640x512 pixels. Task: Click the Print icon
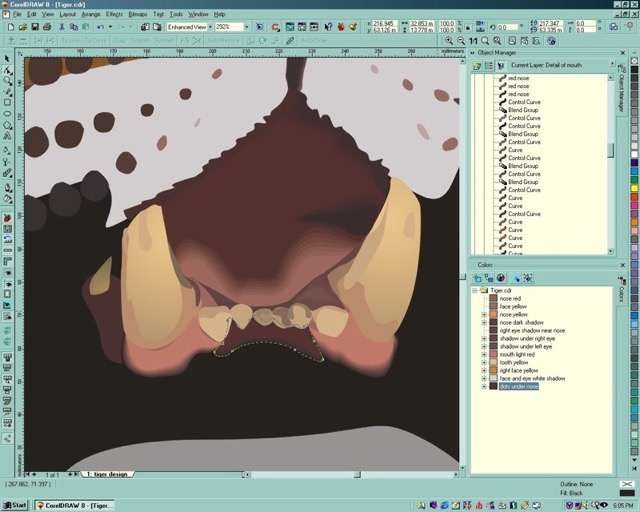point(47,27)
